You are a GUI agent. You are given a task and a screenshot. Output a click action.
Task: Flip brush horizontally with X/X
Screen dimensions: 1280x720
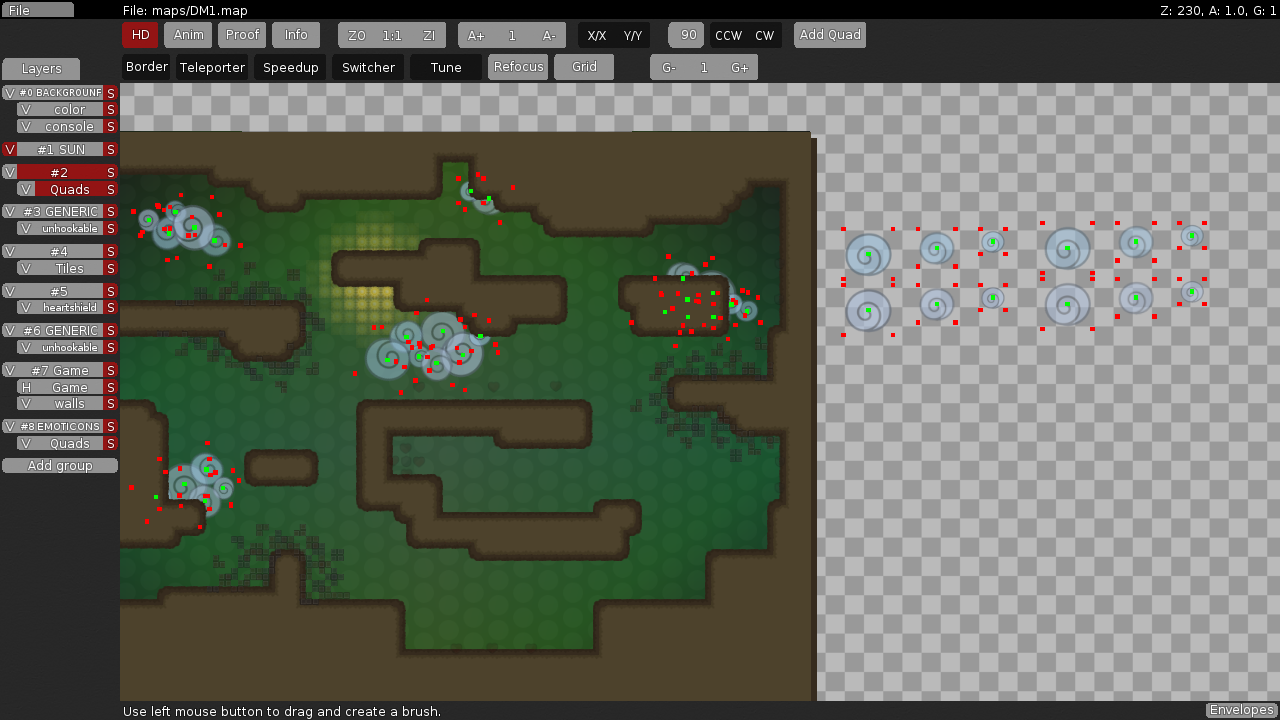pos(596,36)
